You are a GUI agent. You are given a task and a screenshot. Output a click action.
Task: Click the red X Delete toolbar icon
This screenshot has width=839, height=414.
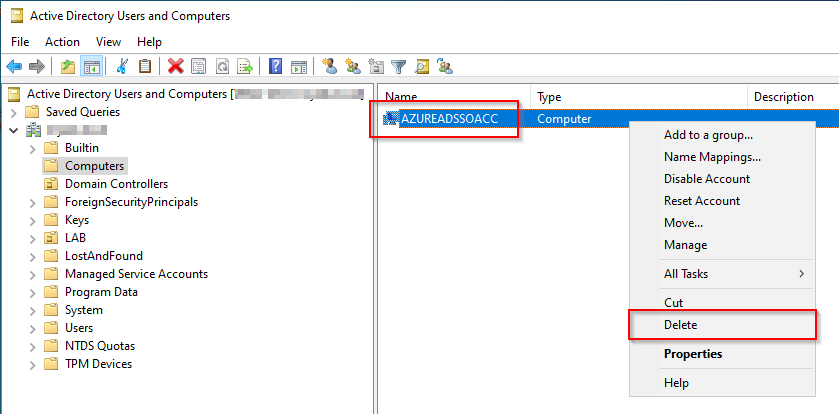(x=175, y=66)
